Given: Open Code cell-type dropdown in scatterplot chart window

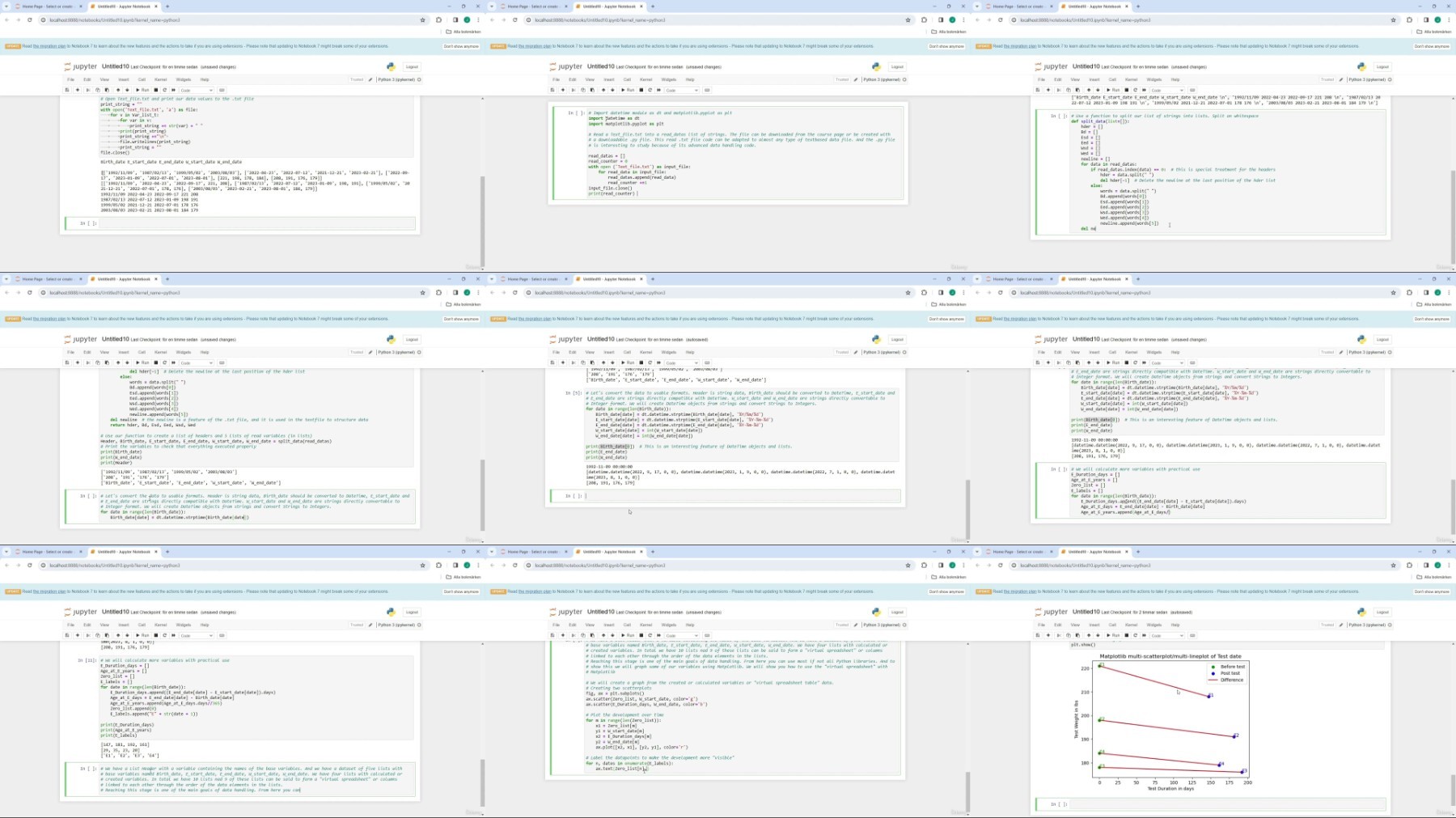Looking at the screenshot, I should (x=1167, y=635).
